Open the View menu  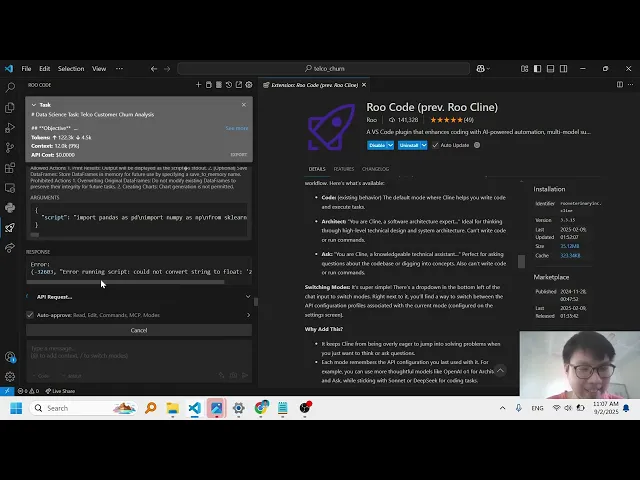click(x=99, y=69)
